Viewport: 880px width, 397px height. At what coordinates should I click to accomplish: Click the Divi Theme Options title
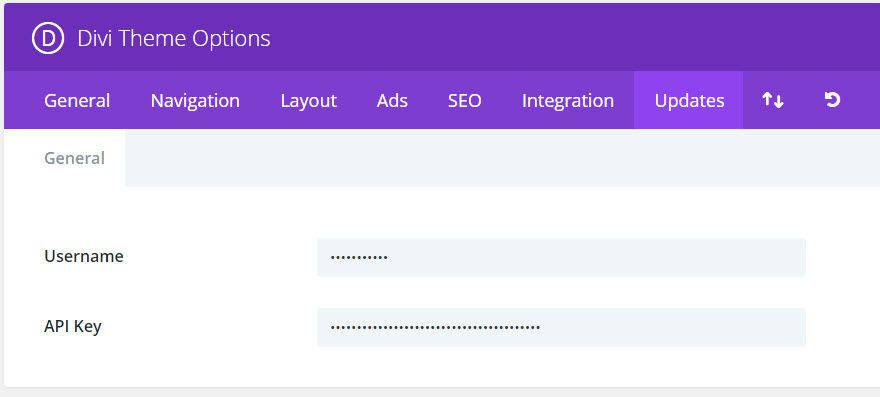tap(174, 38)
